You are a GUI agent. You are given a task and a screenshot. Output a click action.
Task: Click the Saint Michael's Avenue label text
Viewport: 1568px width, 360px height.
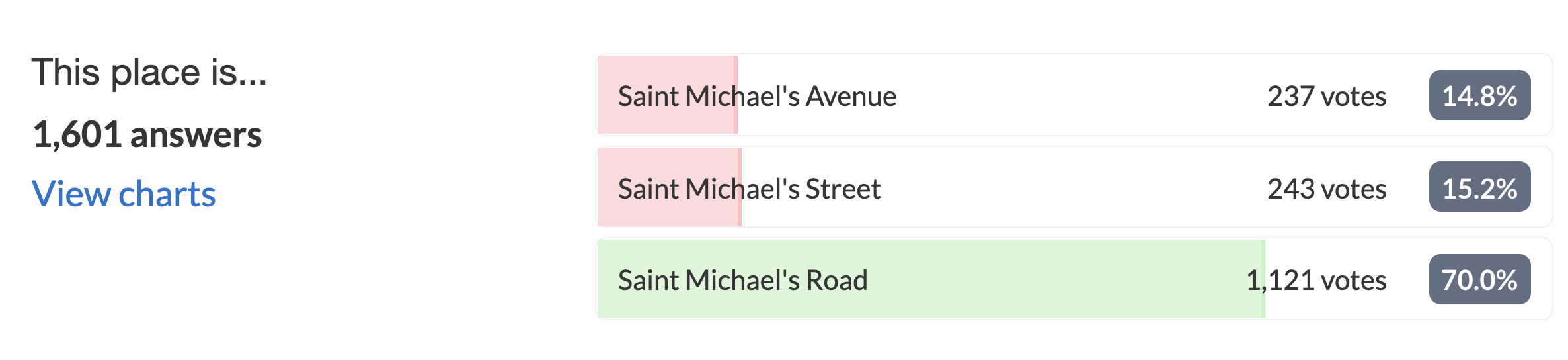757,96
